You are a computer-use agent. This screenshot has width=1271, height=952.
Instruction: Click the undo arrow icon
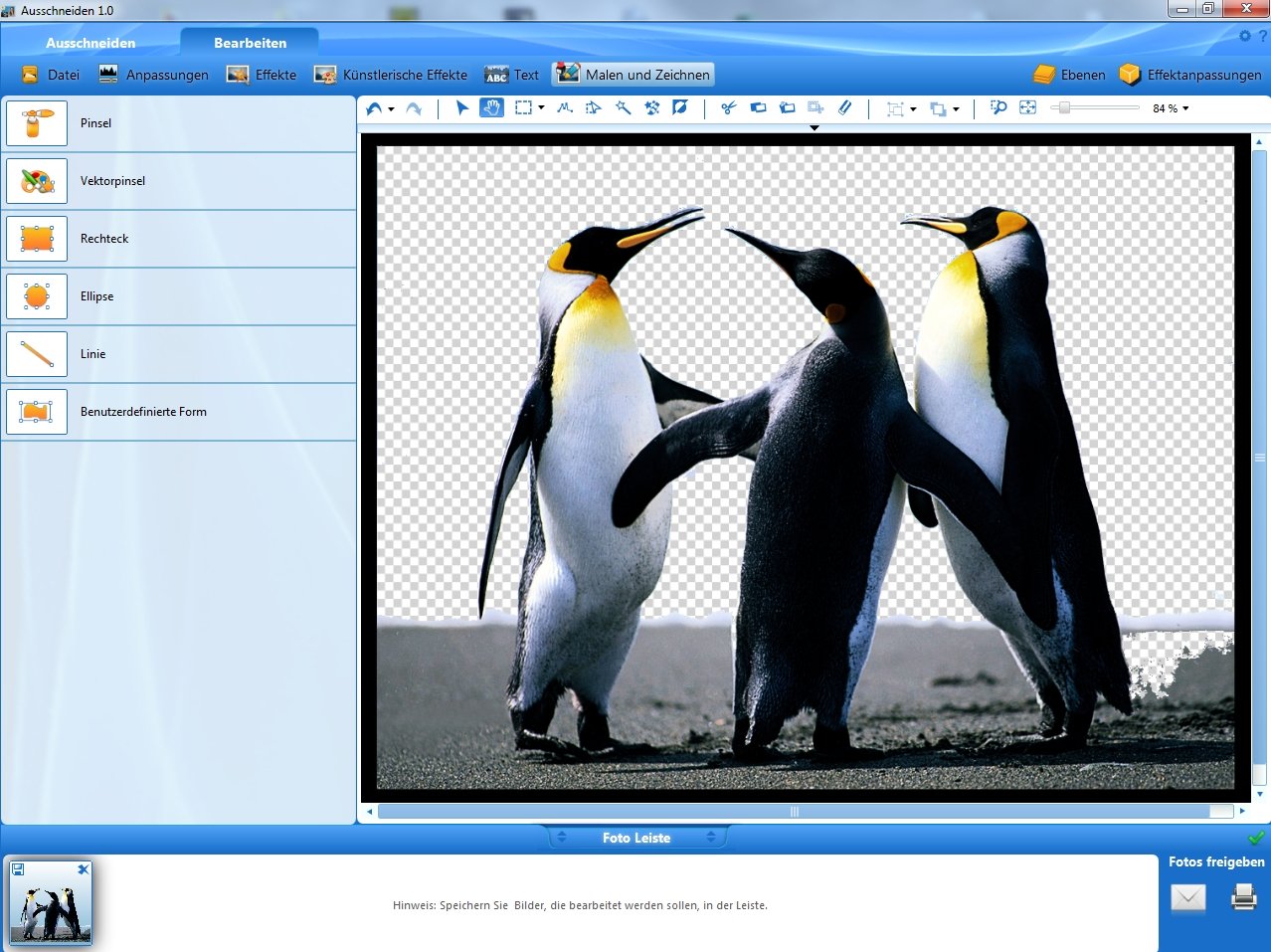tap(374, 108)
